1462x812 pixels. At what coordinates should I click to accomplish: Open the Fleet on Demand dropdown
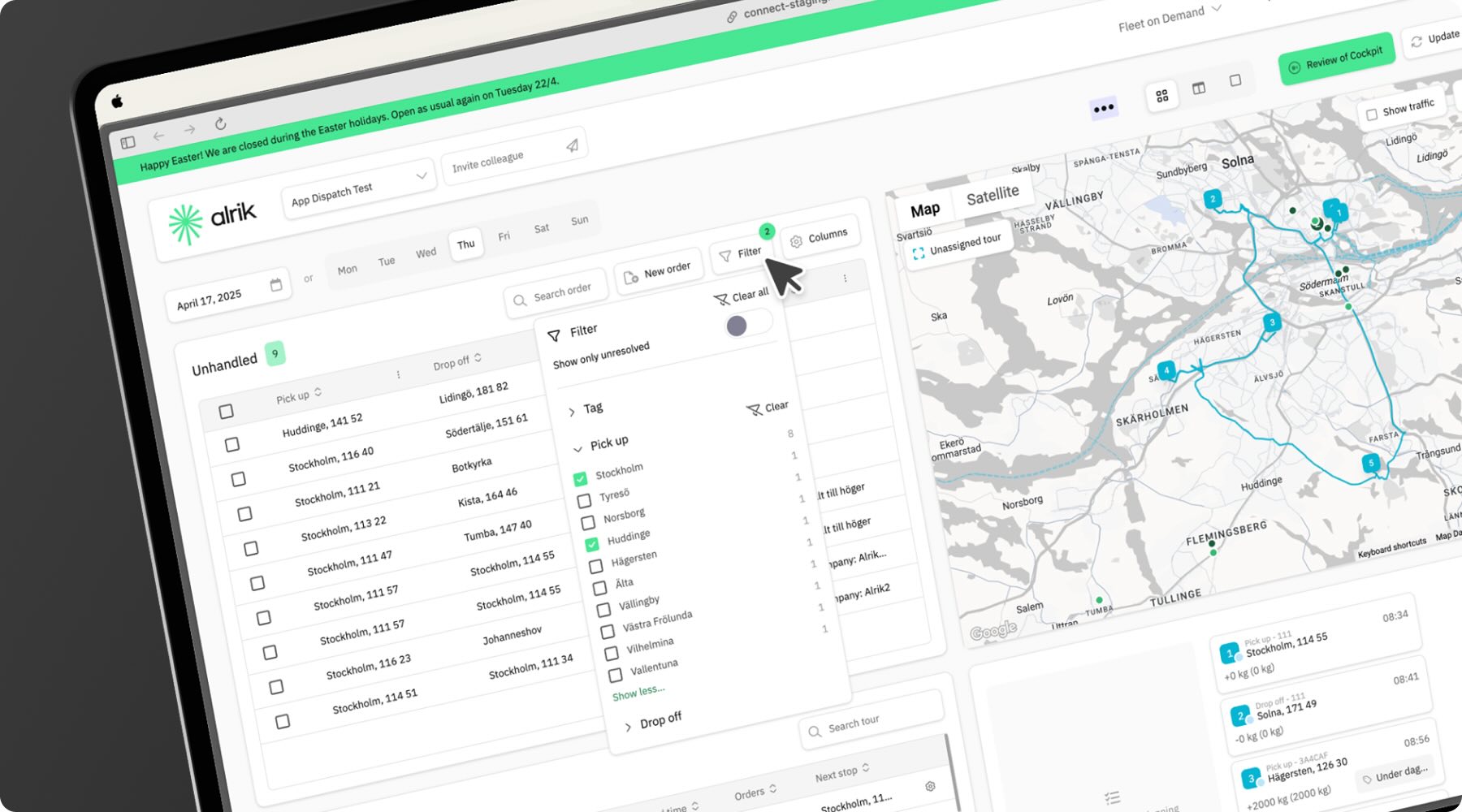tap(1170, 19)
